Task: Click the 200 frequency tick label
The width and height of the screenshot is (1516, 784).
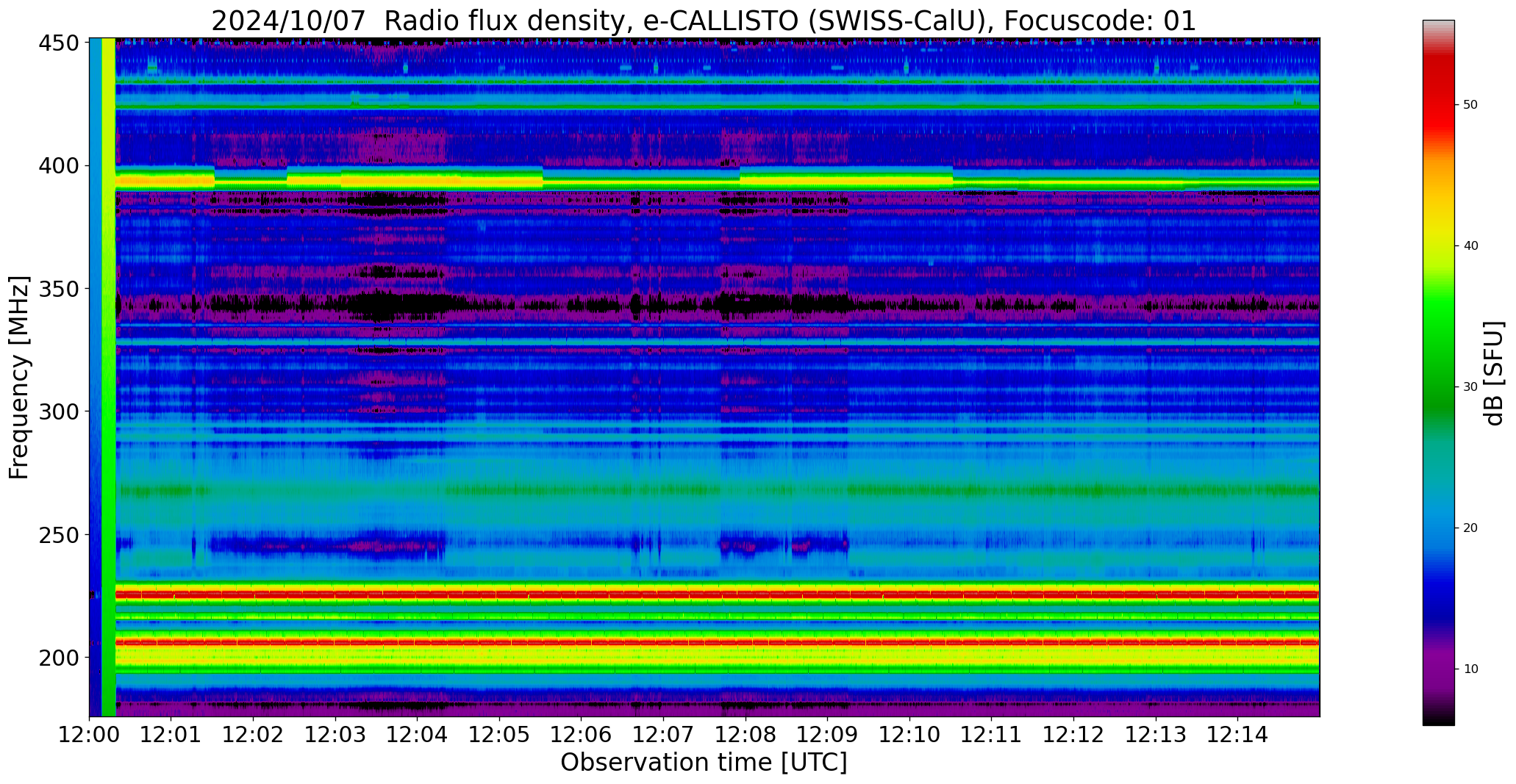Action: pyautogui.click(x=58, y=658)
